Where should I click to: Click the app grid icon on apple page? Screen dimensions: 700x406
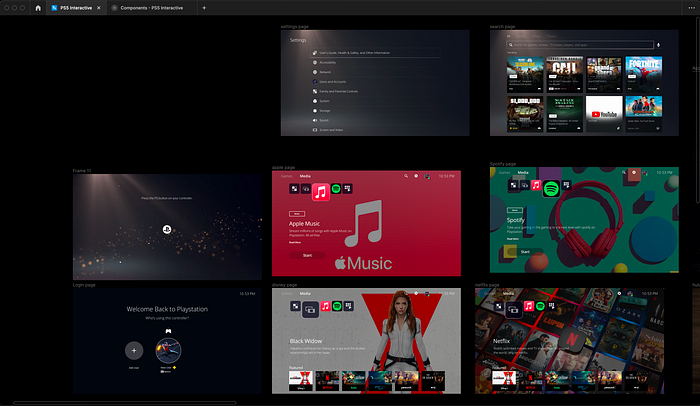point(347,189)
